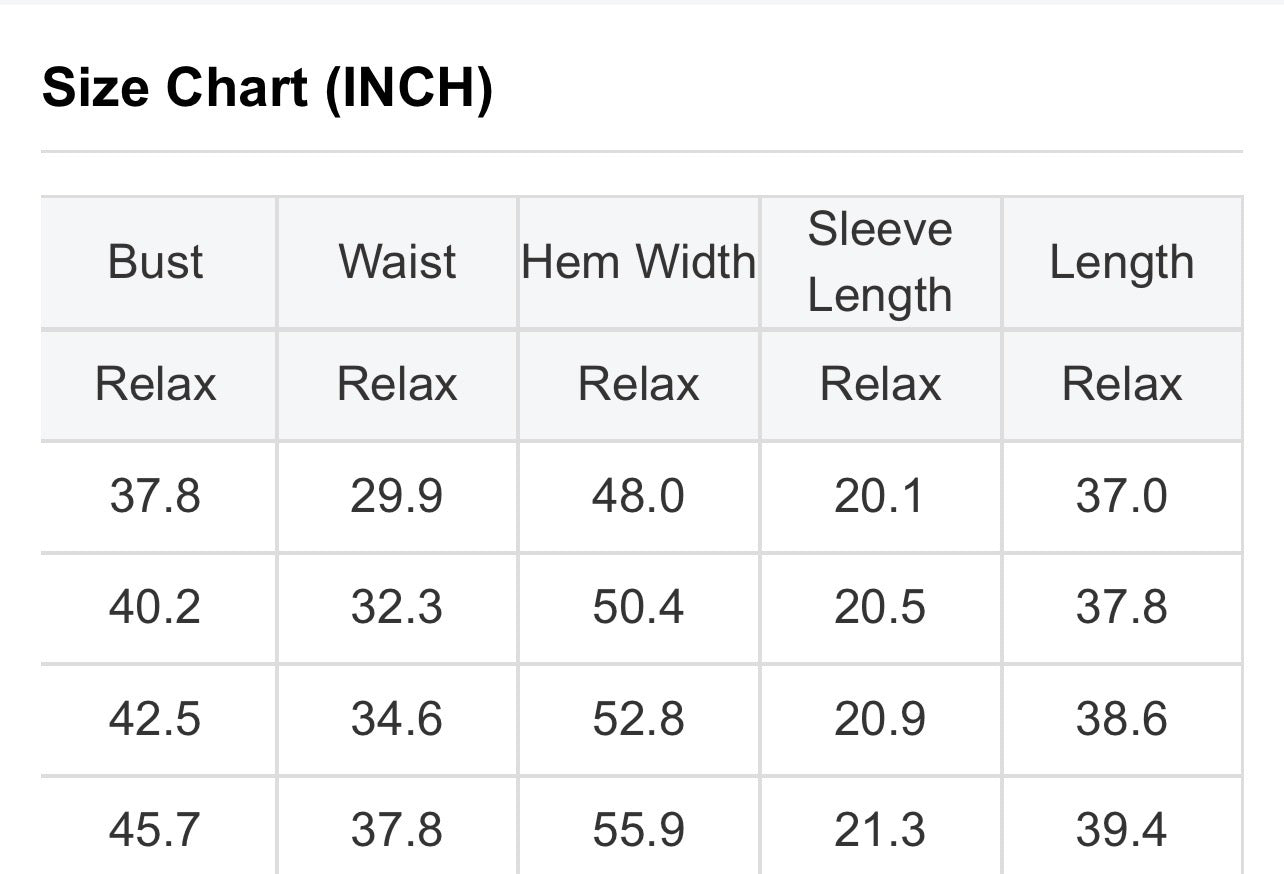Click the 42.5 bust cell
Viewport: 1284px width, 874px height.
(x=155, y=720)
